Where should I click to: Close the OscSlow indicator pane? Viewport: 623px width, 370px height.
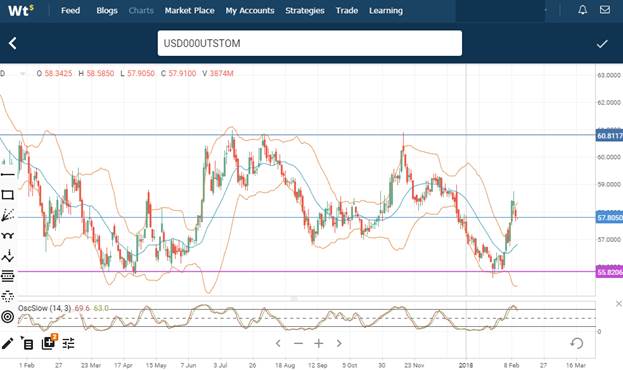click(x=619, y=304)
